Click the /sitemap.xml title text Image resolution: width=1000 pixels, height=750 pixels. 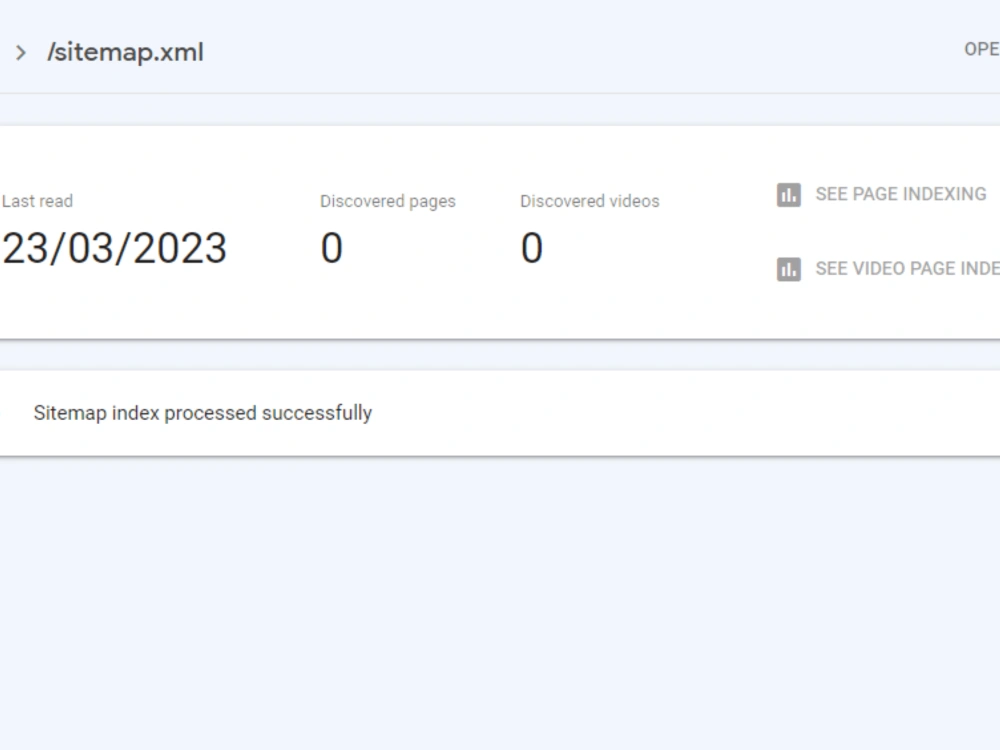tap(126, 52)
